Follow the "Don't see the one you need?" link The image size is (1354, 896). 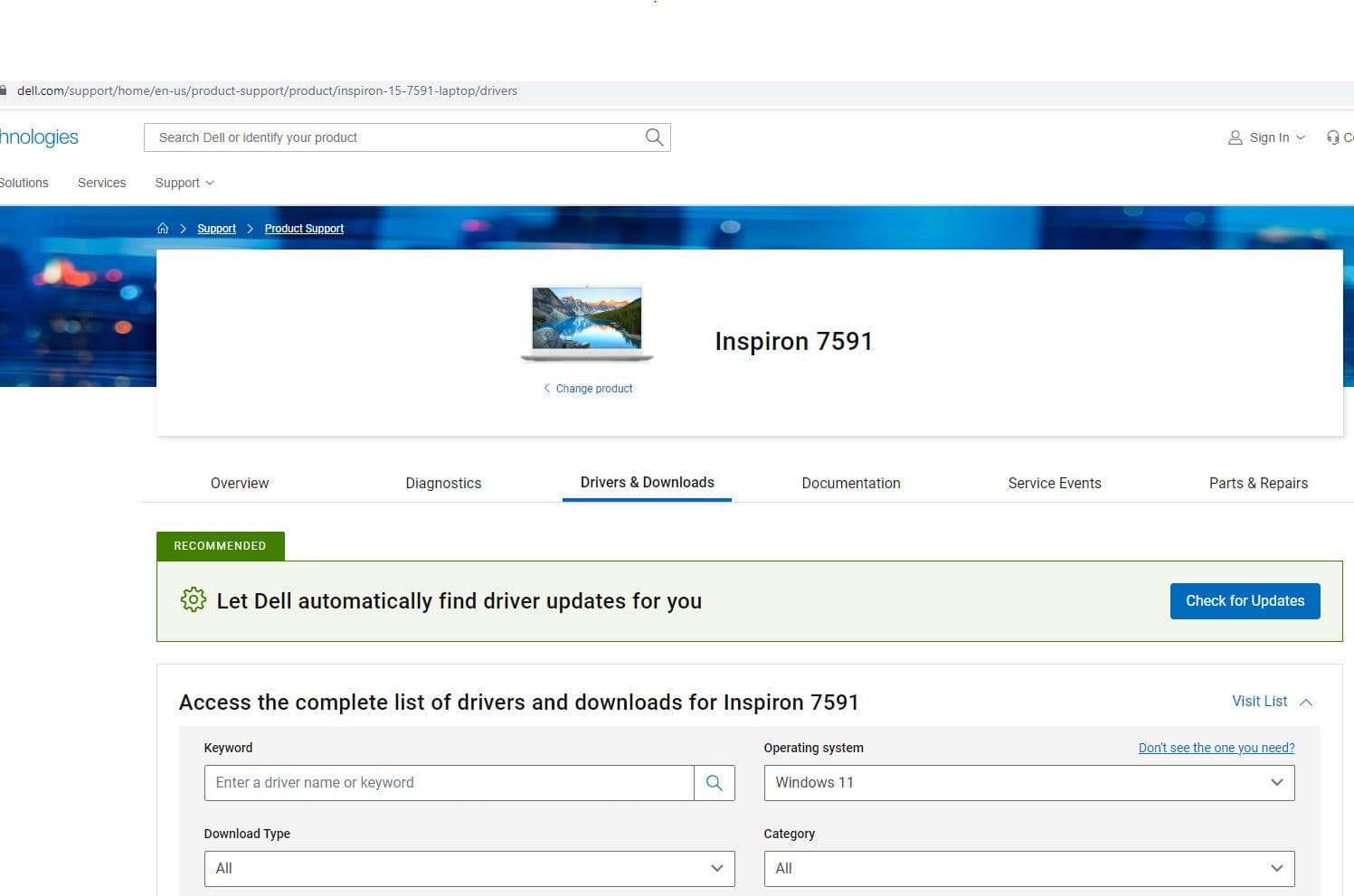tap(1216, 748)
